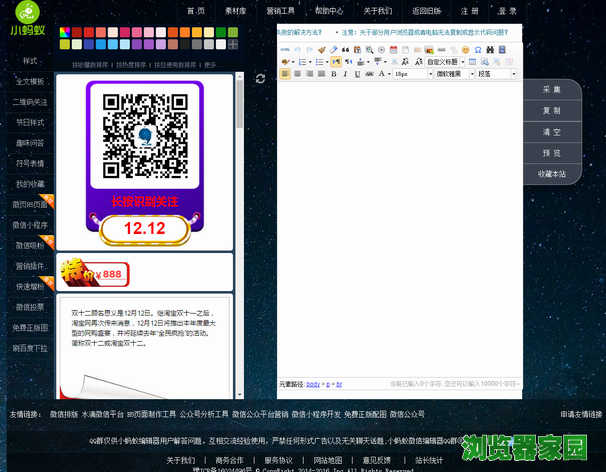This screenshot has width=606, height=472.
Task: Click the 复制 button on the right panel
Action: (551, 111)
